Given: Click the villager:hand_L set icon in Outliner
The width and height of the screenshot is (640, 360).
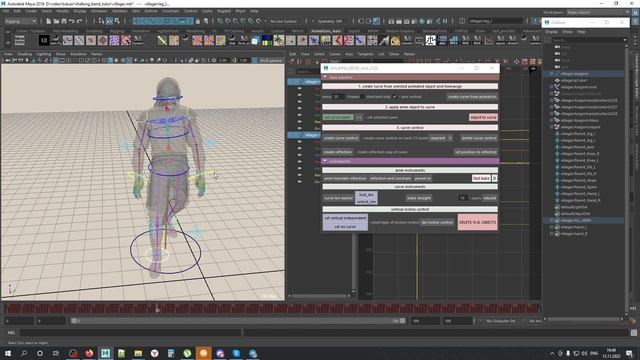Looking at the screenshot, I should point(557,227).
